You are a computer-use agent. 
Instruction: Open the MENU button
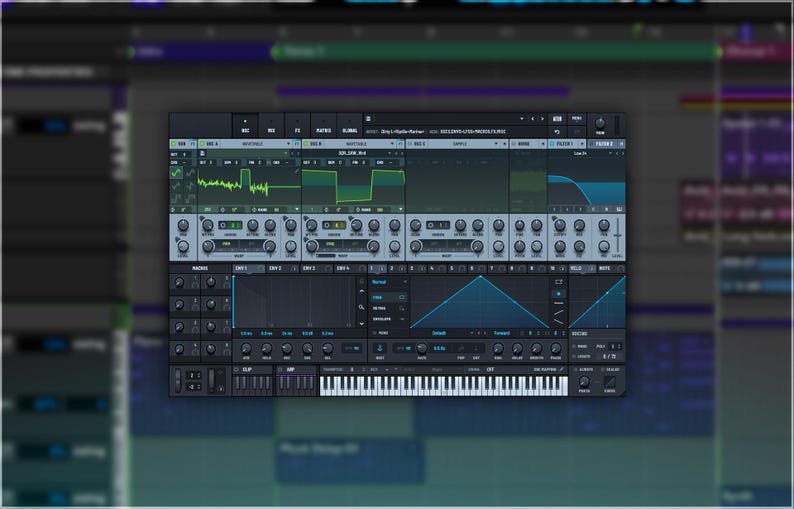577,119
